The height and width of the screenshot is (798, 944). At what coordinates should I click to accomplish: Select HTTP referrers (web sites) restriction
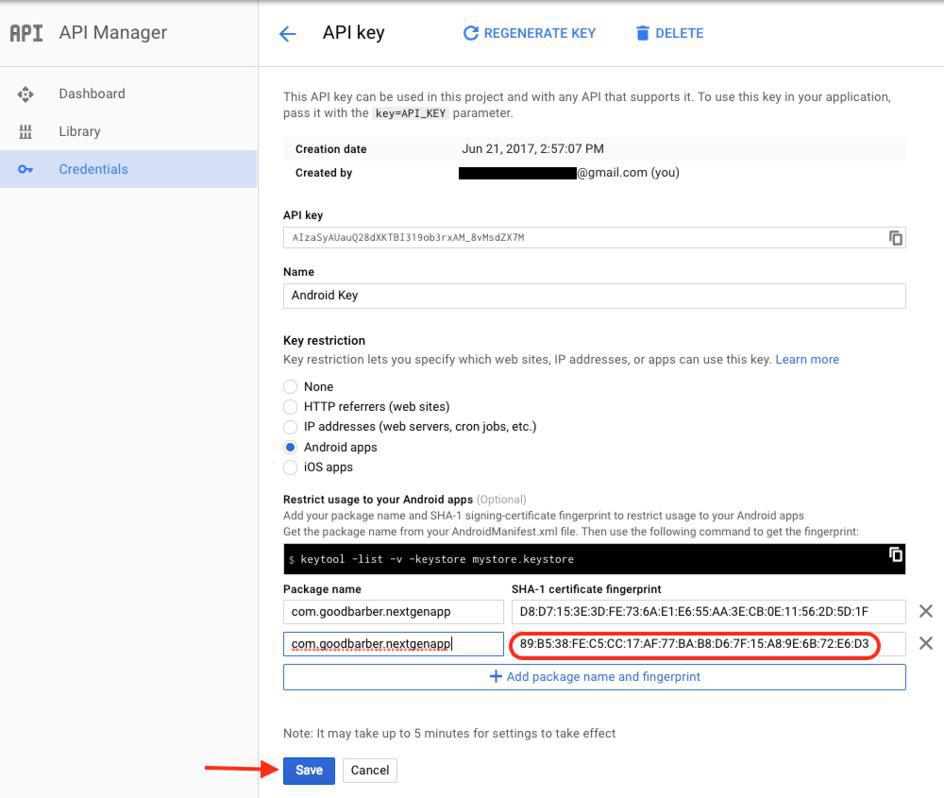click(x=290, y=407)
